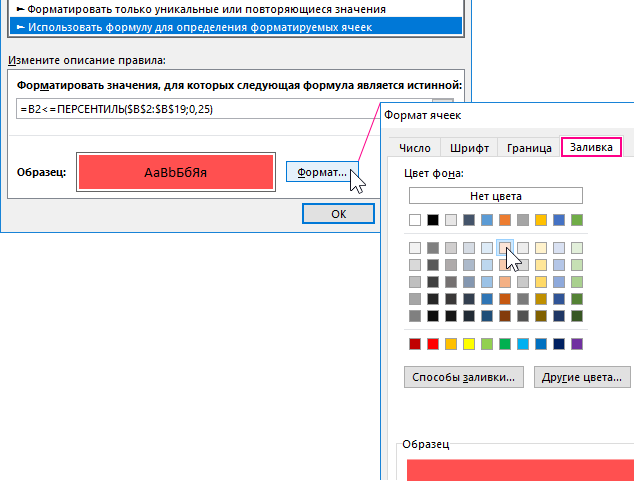Screen dimensions: 634x481
Task: Go to the 'Граница' tab
Action: tap(529, 148)
